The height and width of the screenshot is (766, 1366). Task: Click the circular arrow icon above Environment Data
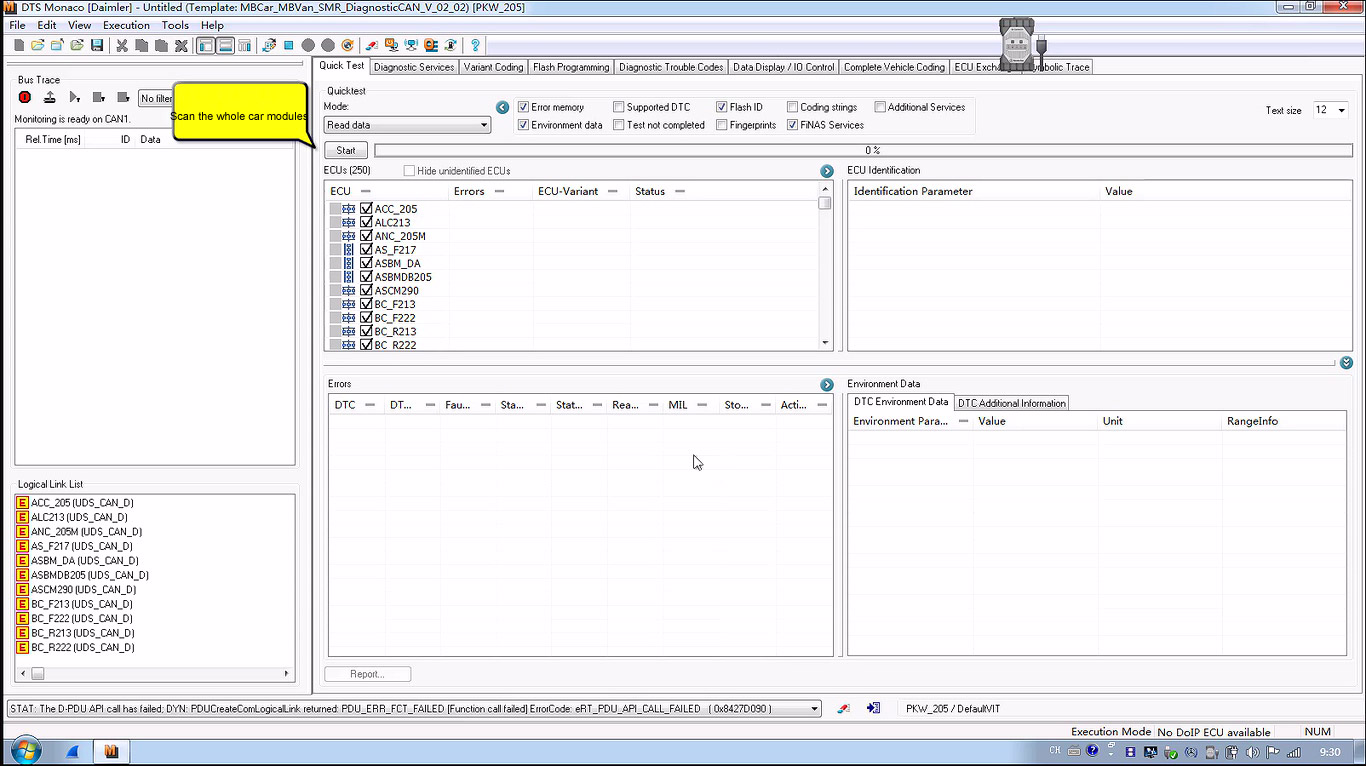pos(1346,363)
